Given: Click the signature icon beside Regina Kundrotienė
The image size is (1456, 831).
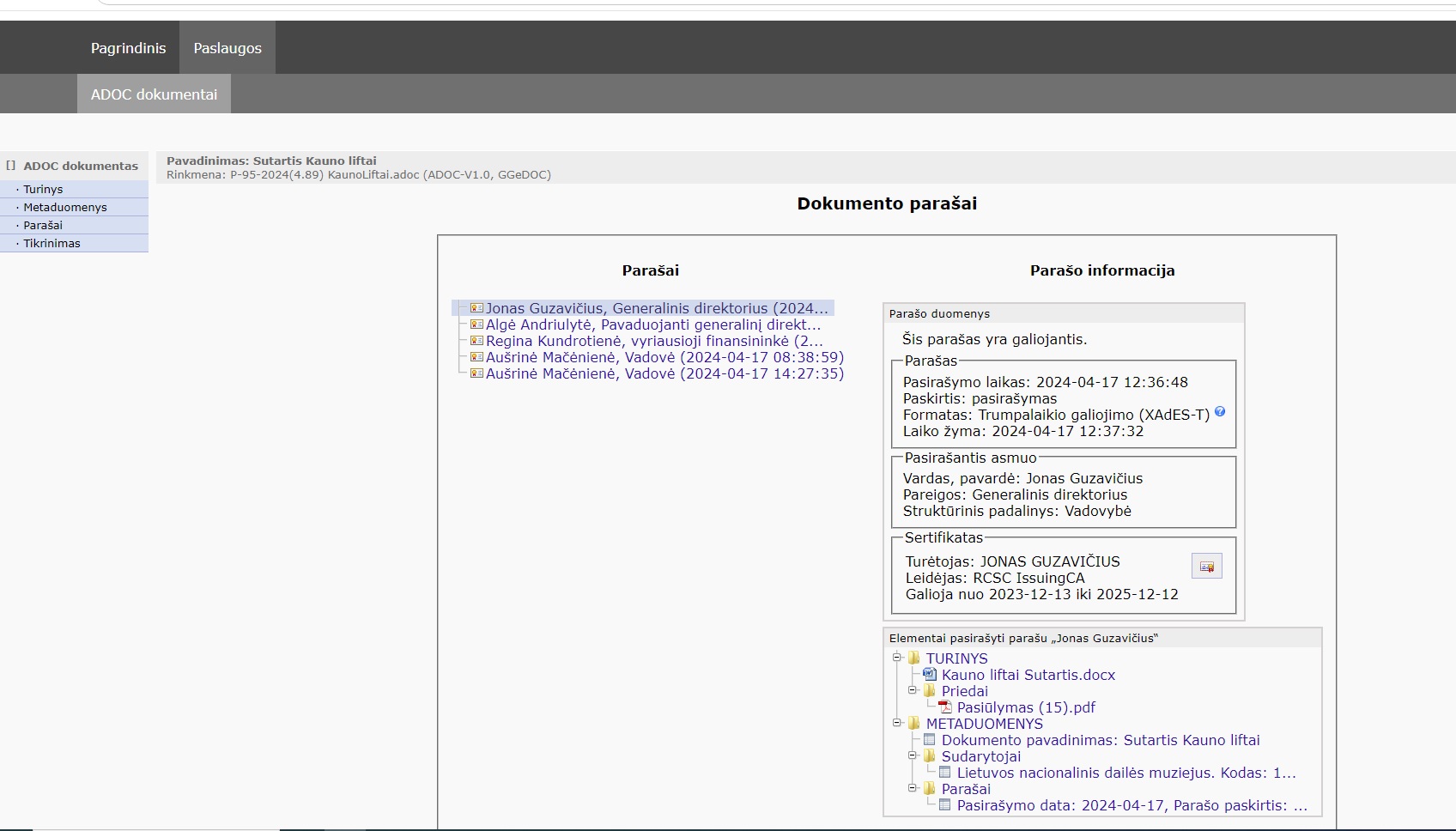Looking at the screenshot, I should click(476, 341).
